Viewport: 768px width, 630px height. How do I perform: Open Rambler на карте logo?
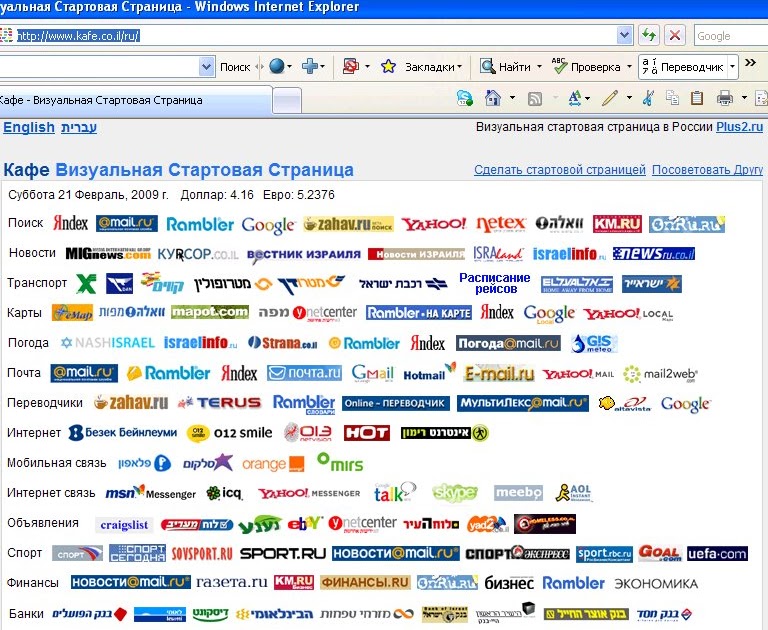click(419, 313)
